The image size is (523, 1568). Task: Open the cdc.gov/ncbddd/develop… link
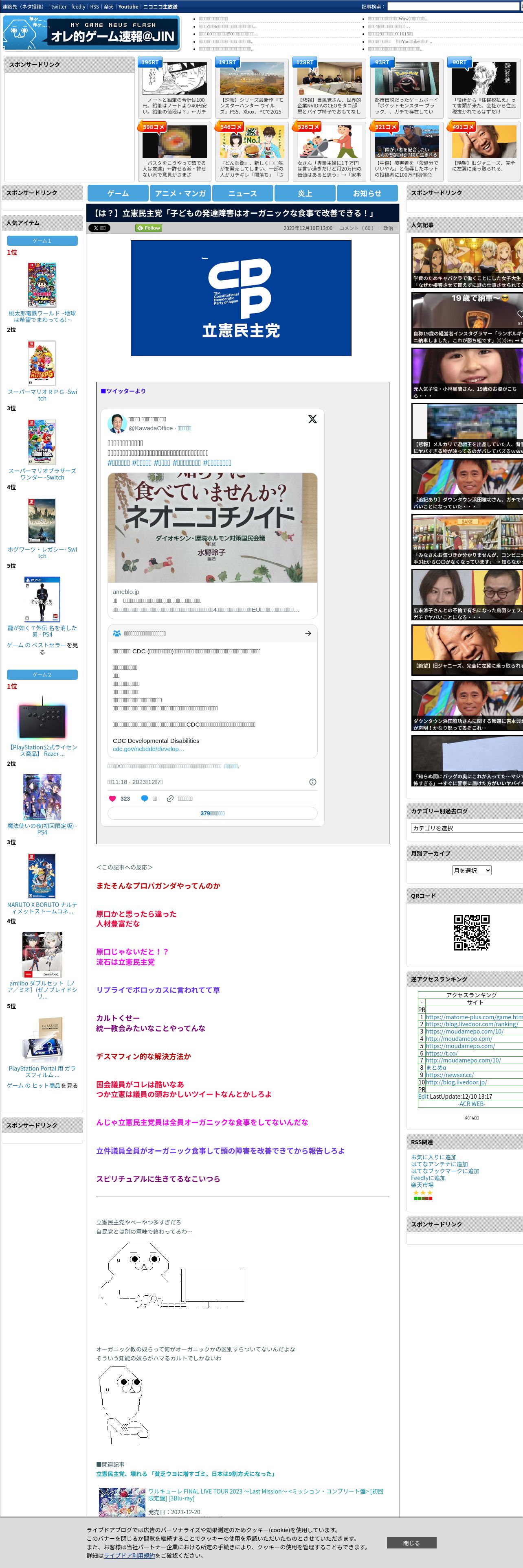click(149, 749)
